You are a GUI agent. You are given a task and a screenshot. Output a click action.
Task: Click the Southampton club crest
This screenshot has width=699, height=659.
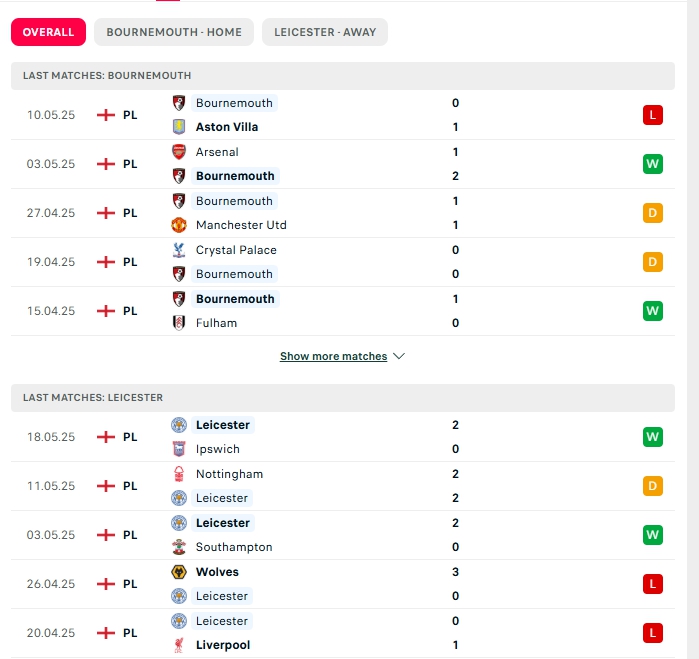pyautogui.click(x=179, y=547)
